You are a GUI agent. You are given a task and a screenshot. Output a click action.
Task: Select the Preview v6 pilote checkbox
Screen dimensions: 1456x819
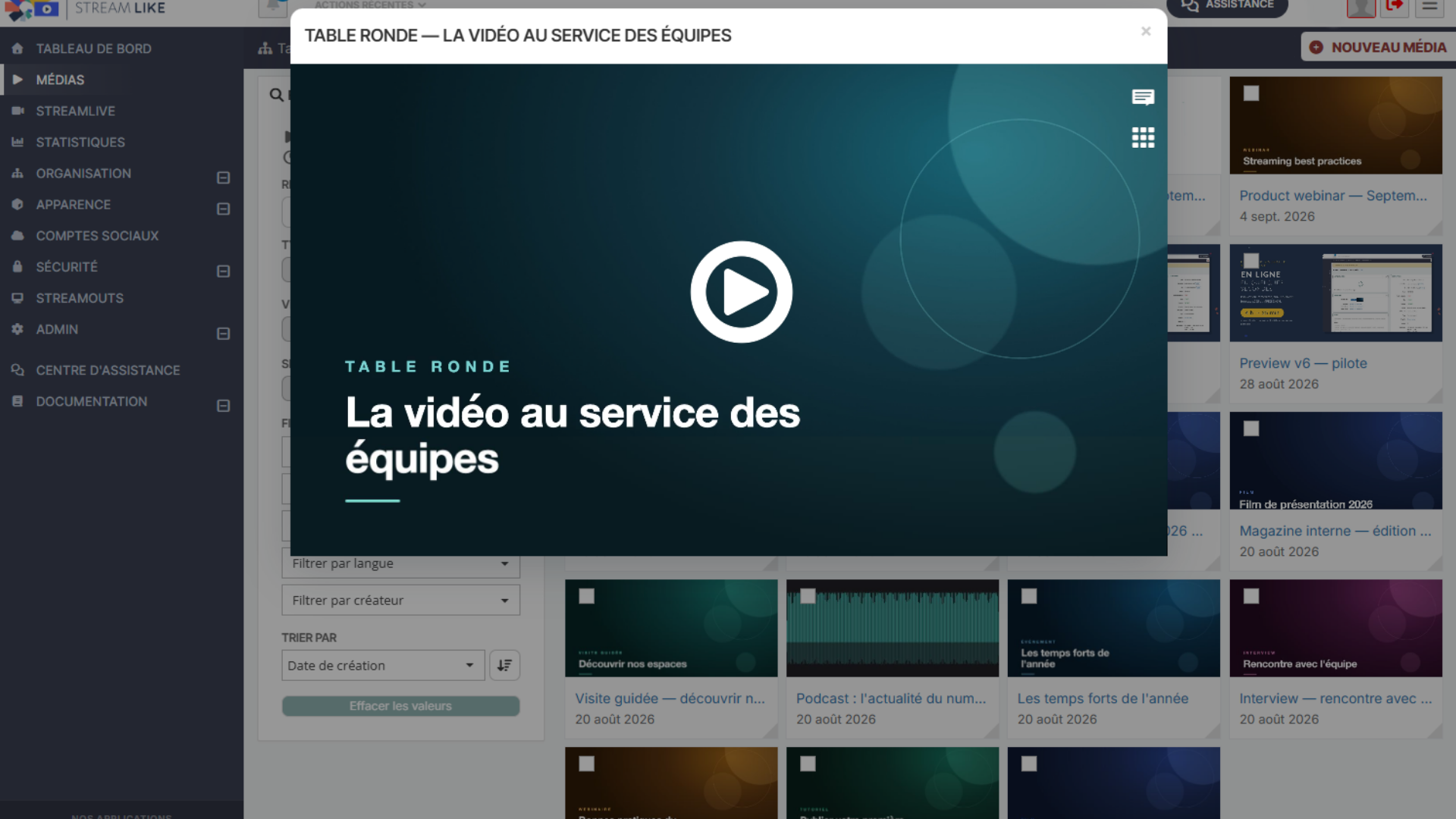(x=1251, y=261)
